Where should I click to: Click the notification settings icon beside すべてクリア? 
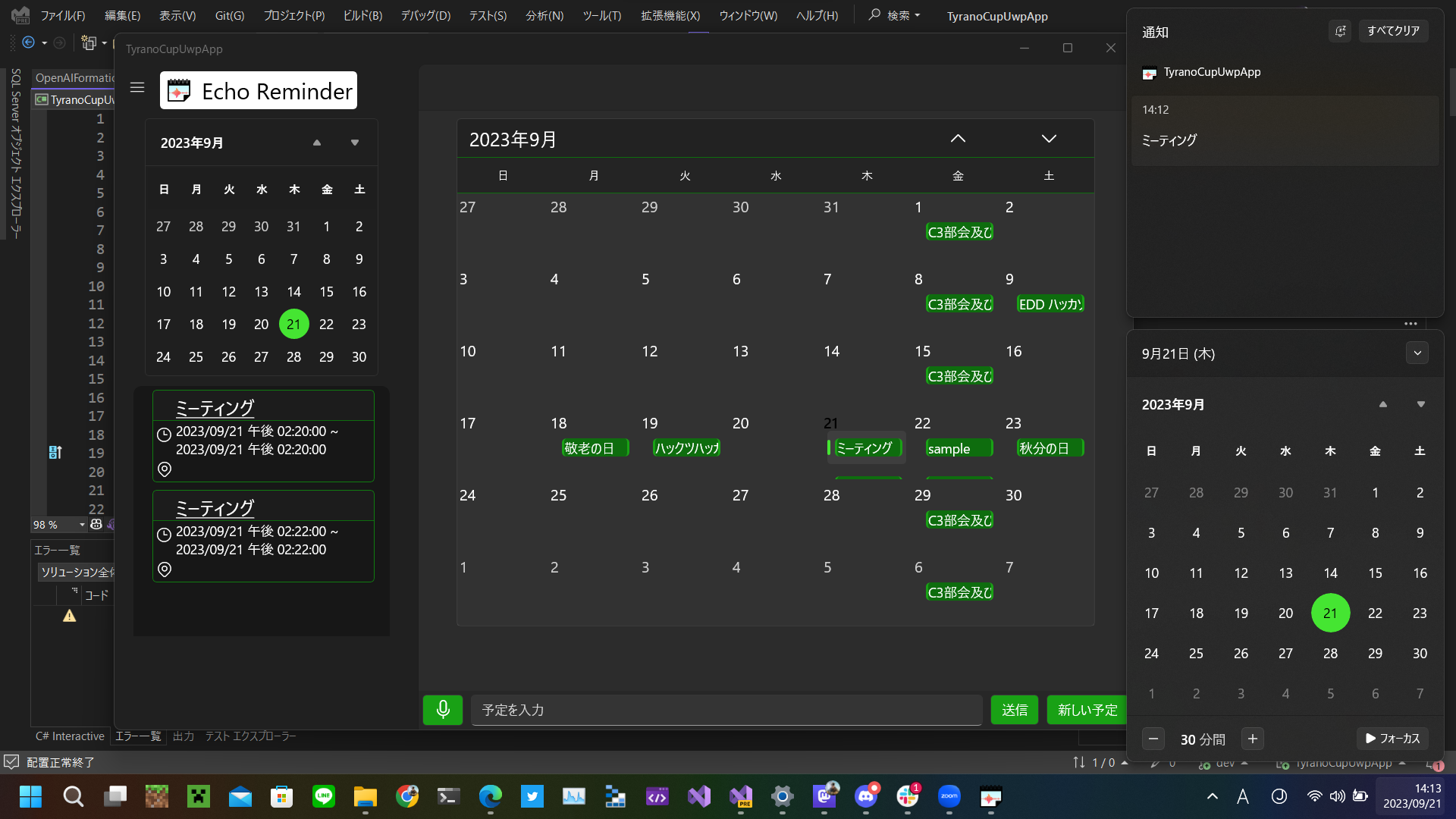pyautogui.click(x=1340, y=31)
